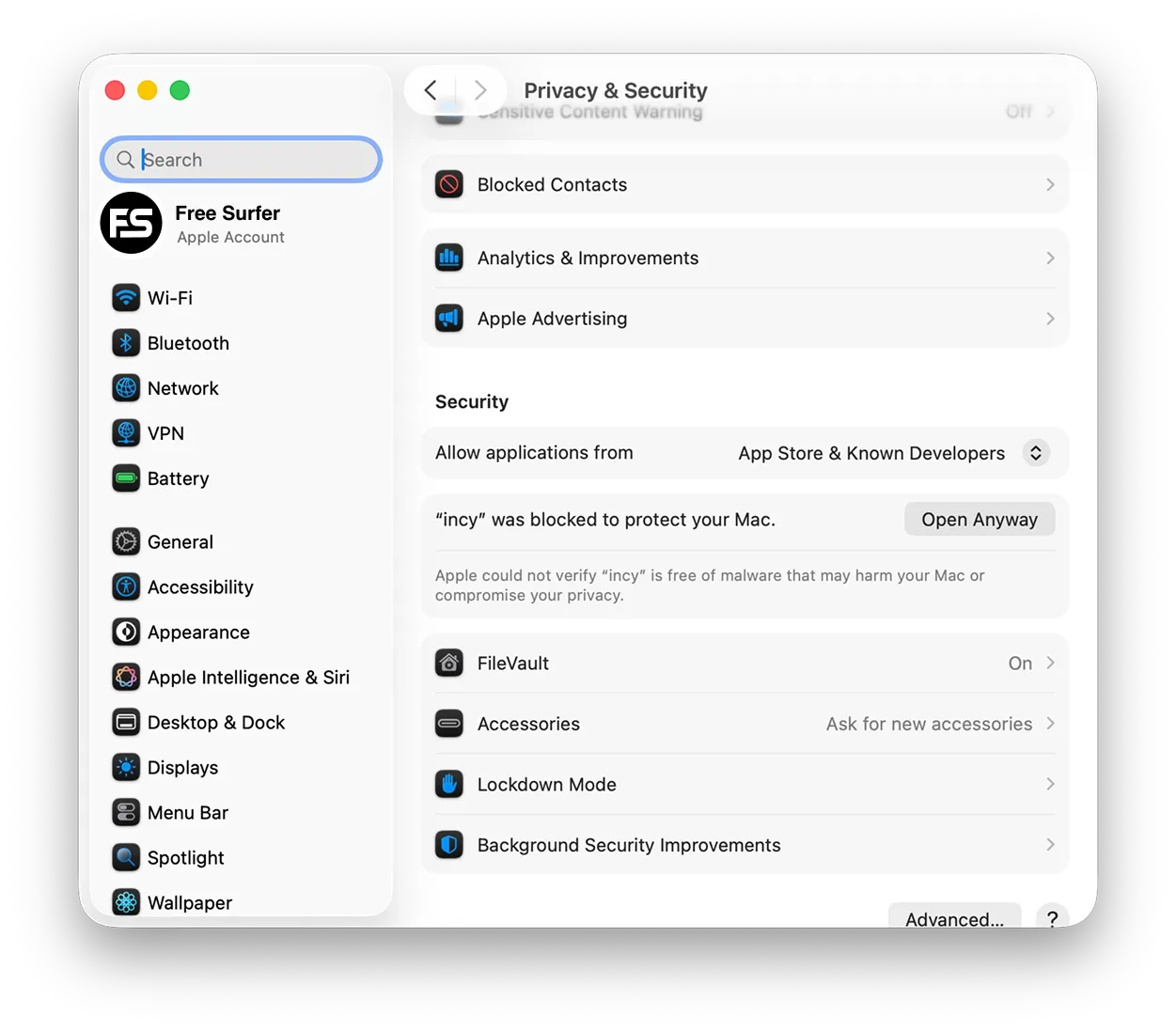
Task: Open Wi-Fi settings icon in sidebar
Action: [126, 298]
